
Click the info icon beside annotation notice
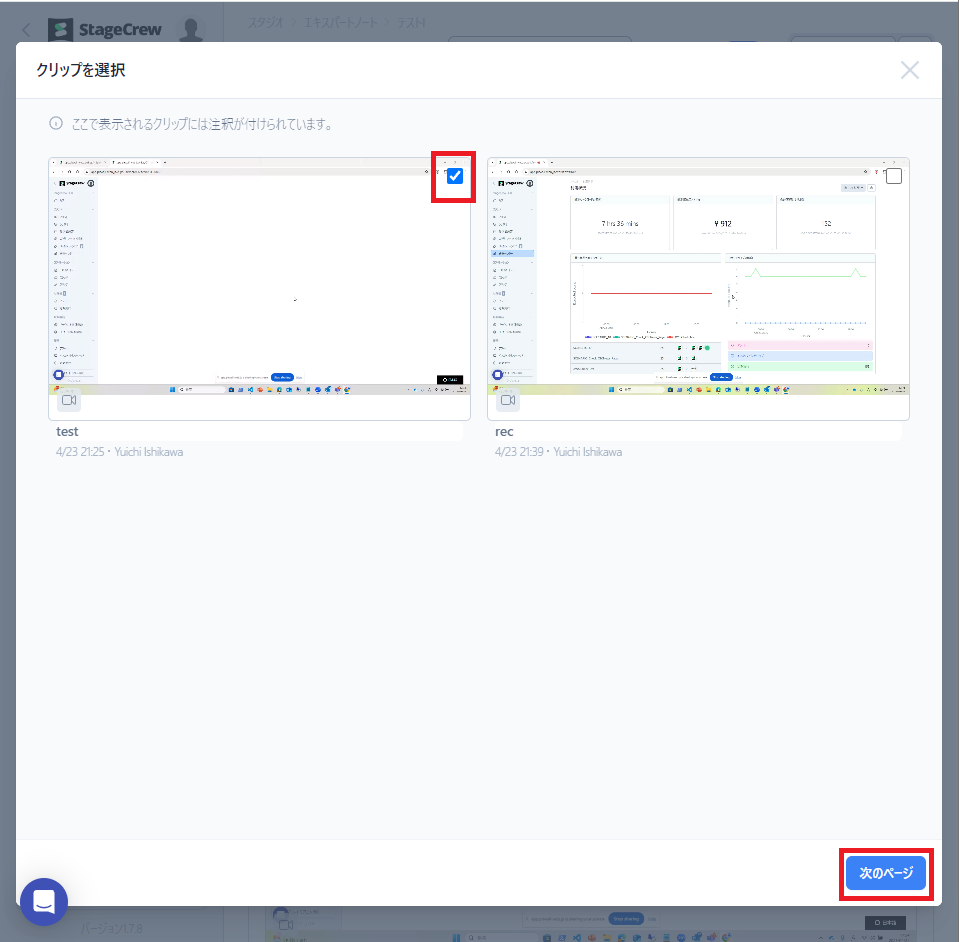coord(56,125)
